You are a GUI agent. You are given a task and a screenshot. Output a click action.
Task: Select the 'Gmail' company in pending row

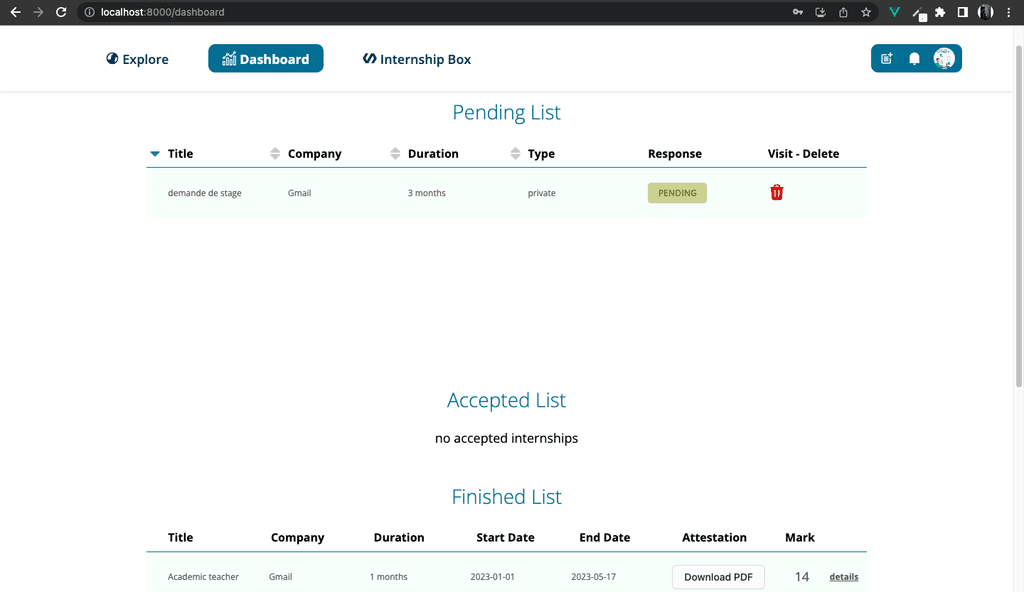(x=300, y=193)
